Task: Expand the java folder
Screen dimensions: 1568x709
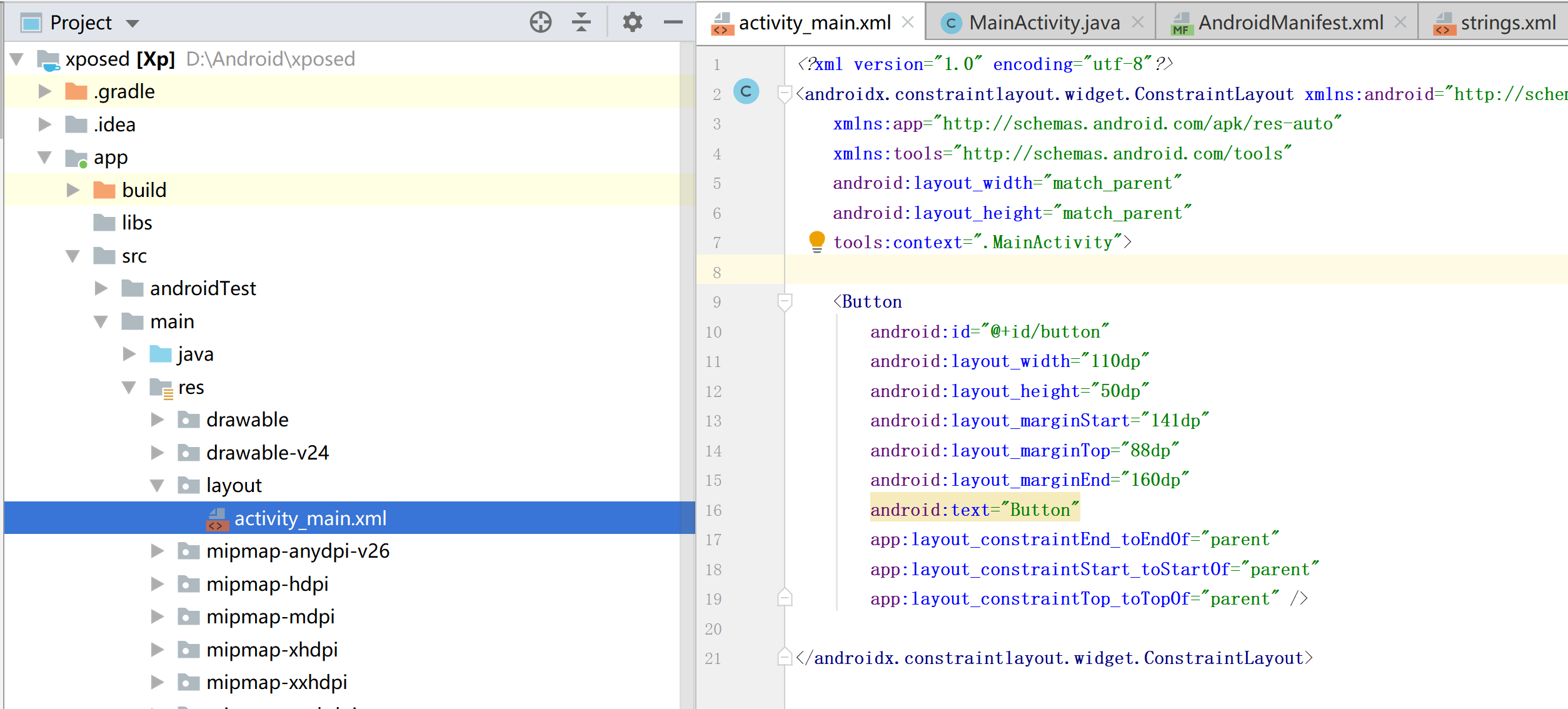Action: (x=129, y=354)
